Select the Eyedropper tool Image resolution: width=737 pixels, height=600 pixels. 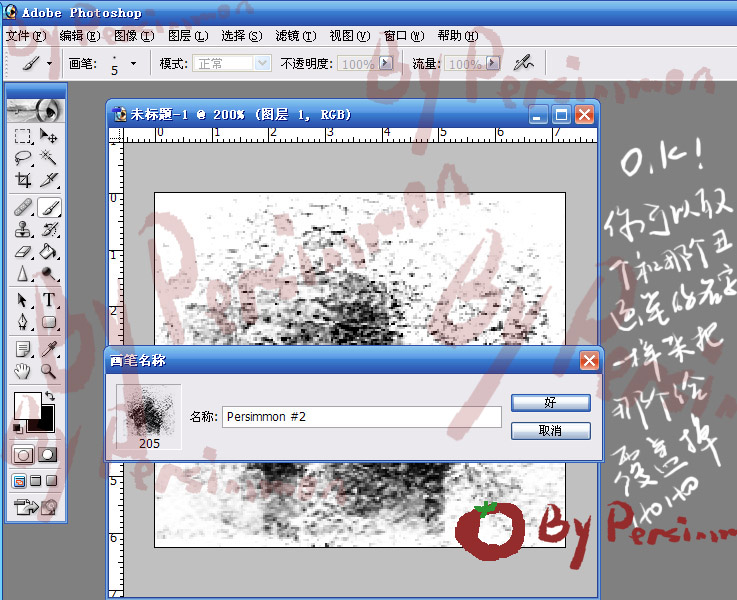point(49,350)
